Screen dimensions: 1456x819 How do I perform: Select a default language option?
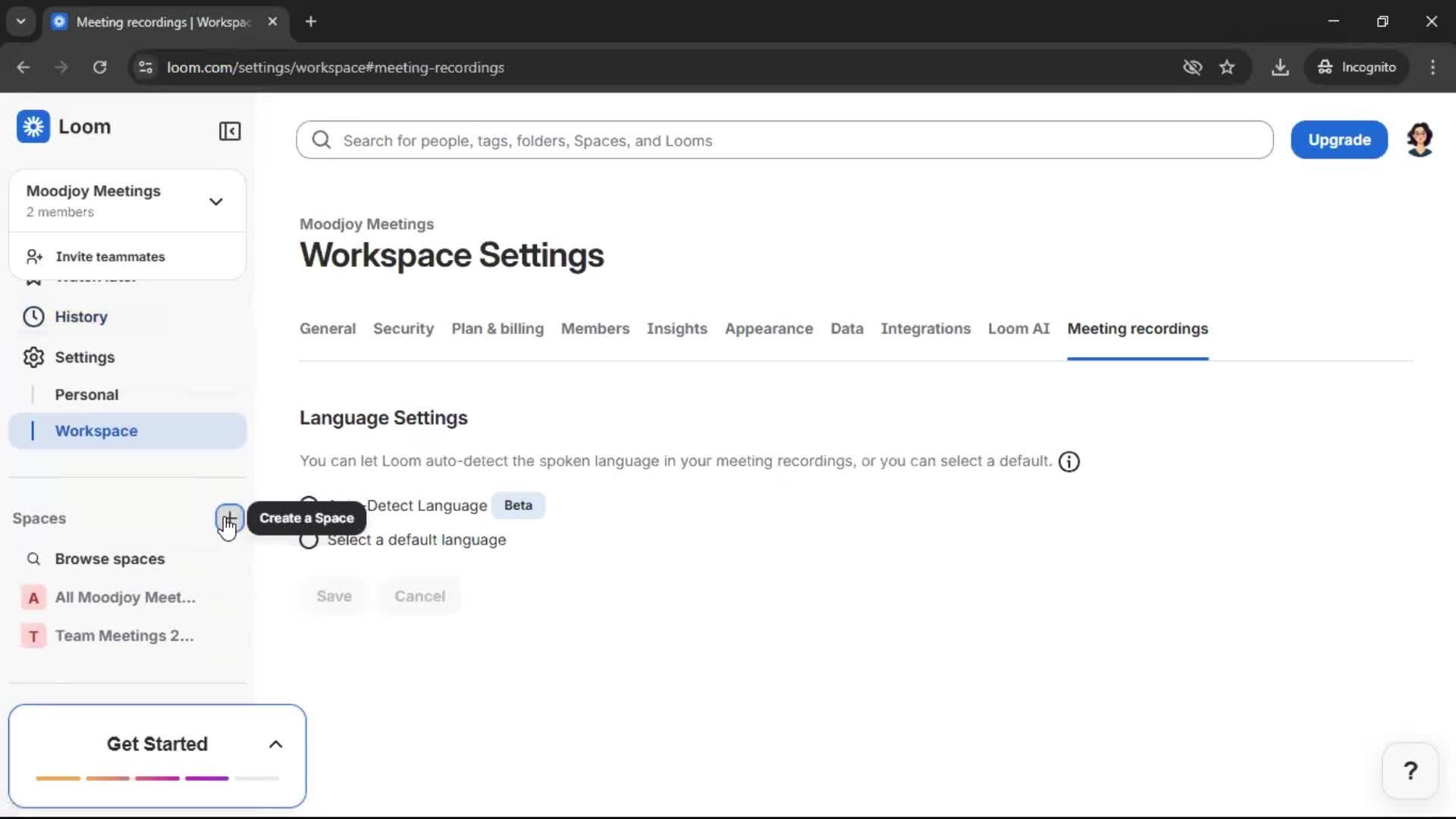pos(309,540)
